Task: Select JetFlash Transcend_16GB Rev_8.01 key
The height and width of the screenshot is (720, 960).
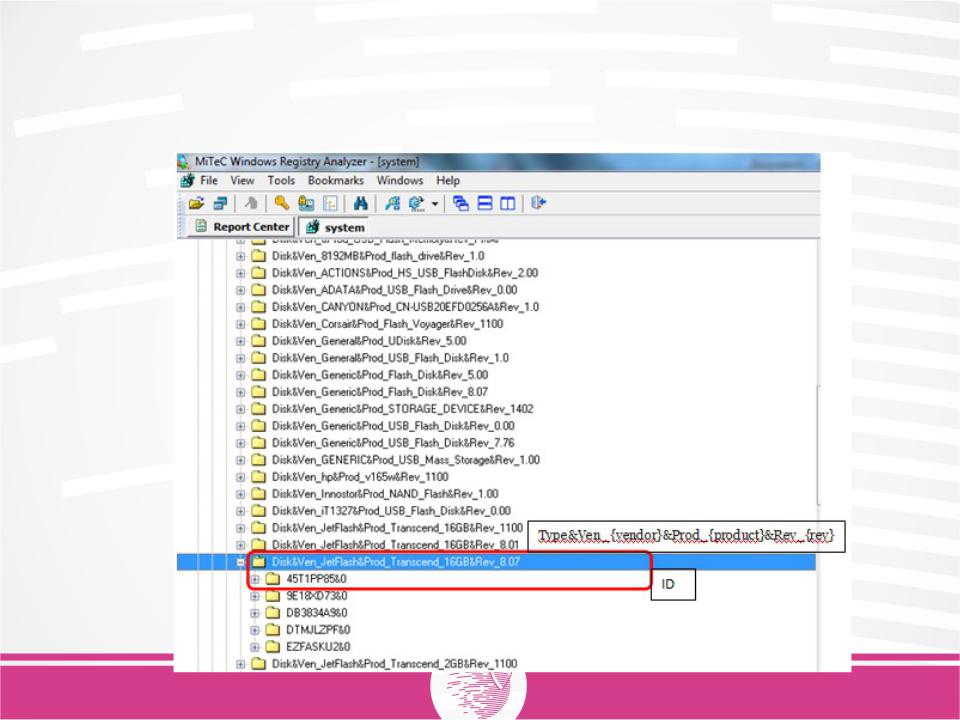Action: tap(396, 545)
